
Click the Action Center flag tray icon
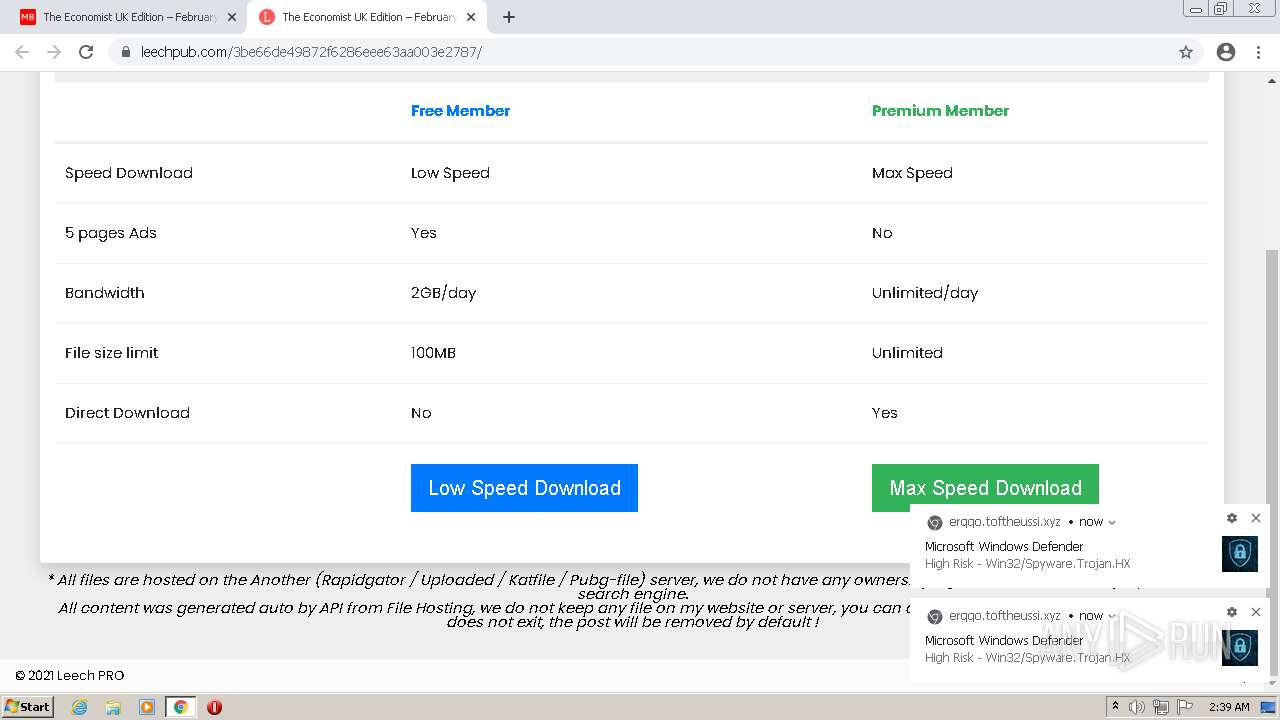click(x=1183, y=707)
